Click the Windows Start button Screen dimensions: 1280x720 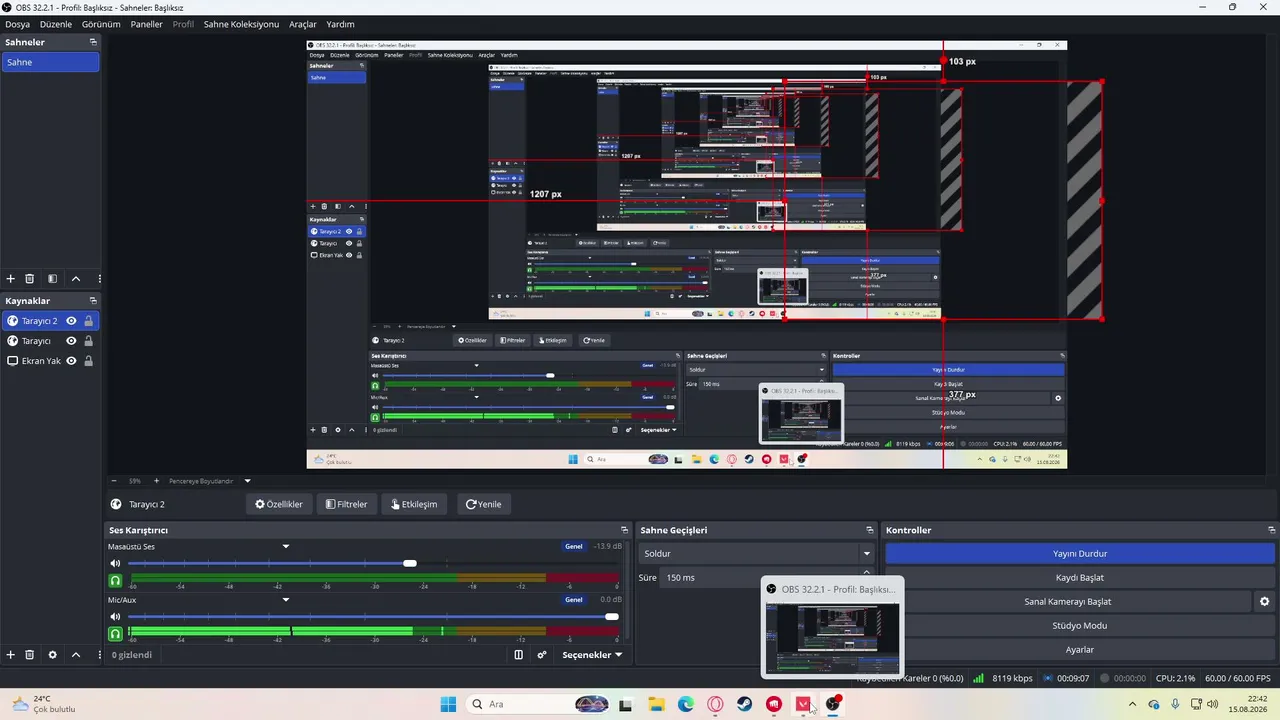point(448,704)
